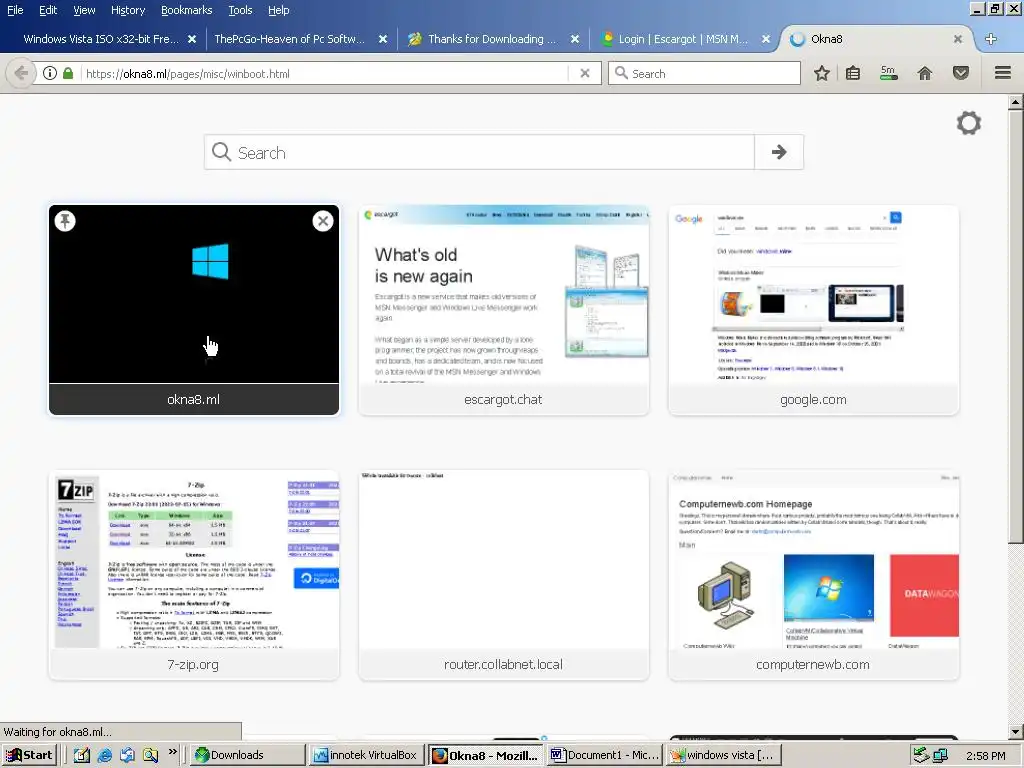Image resolution: width=1024 pixels, height=768 pixels.
Task: Switch to Document1 Microsoft Word taskbar button
Action: (605, 755)
